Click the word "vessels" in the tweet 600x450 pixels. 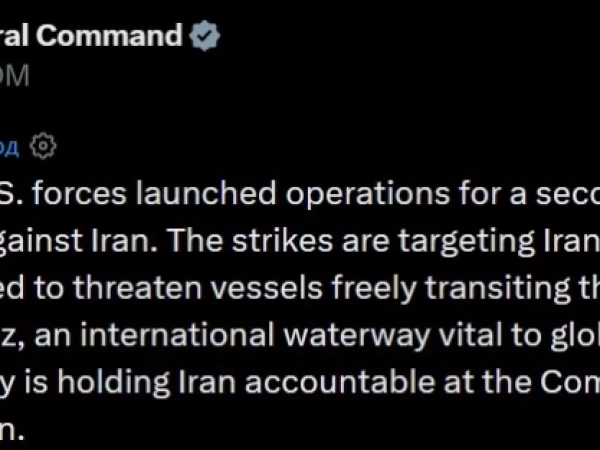pos(267,289)
